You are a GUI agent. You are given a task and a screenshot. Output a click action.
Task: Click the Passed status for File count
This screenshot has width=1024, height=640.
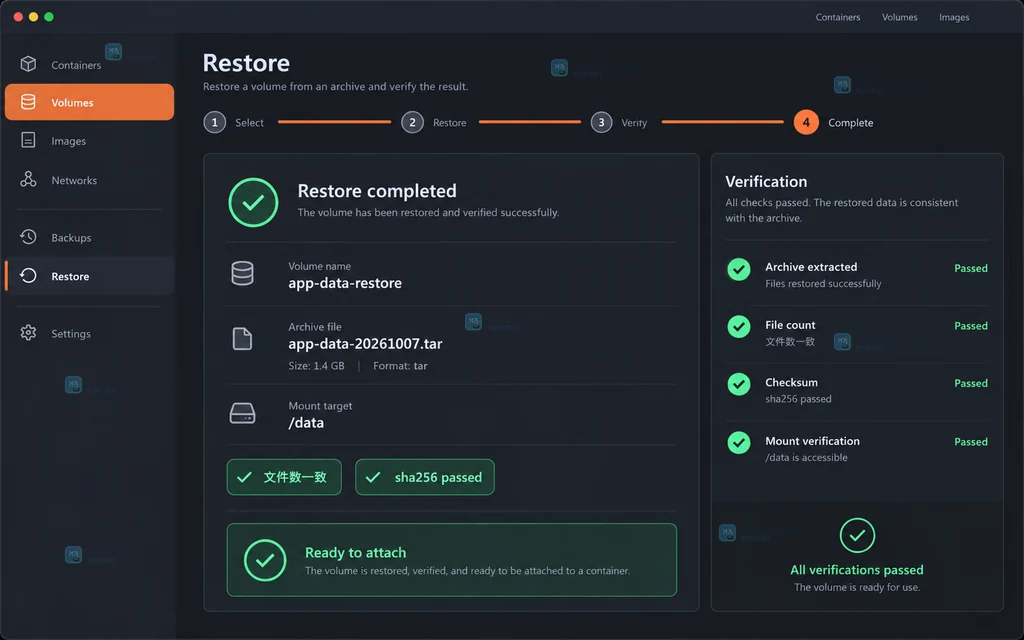click(970, 326)
